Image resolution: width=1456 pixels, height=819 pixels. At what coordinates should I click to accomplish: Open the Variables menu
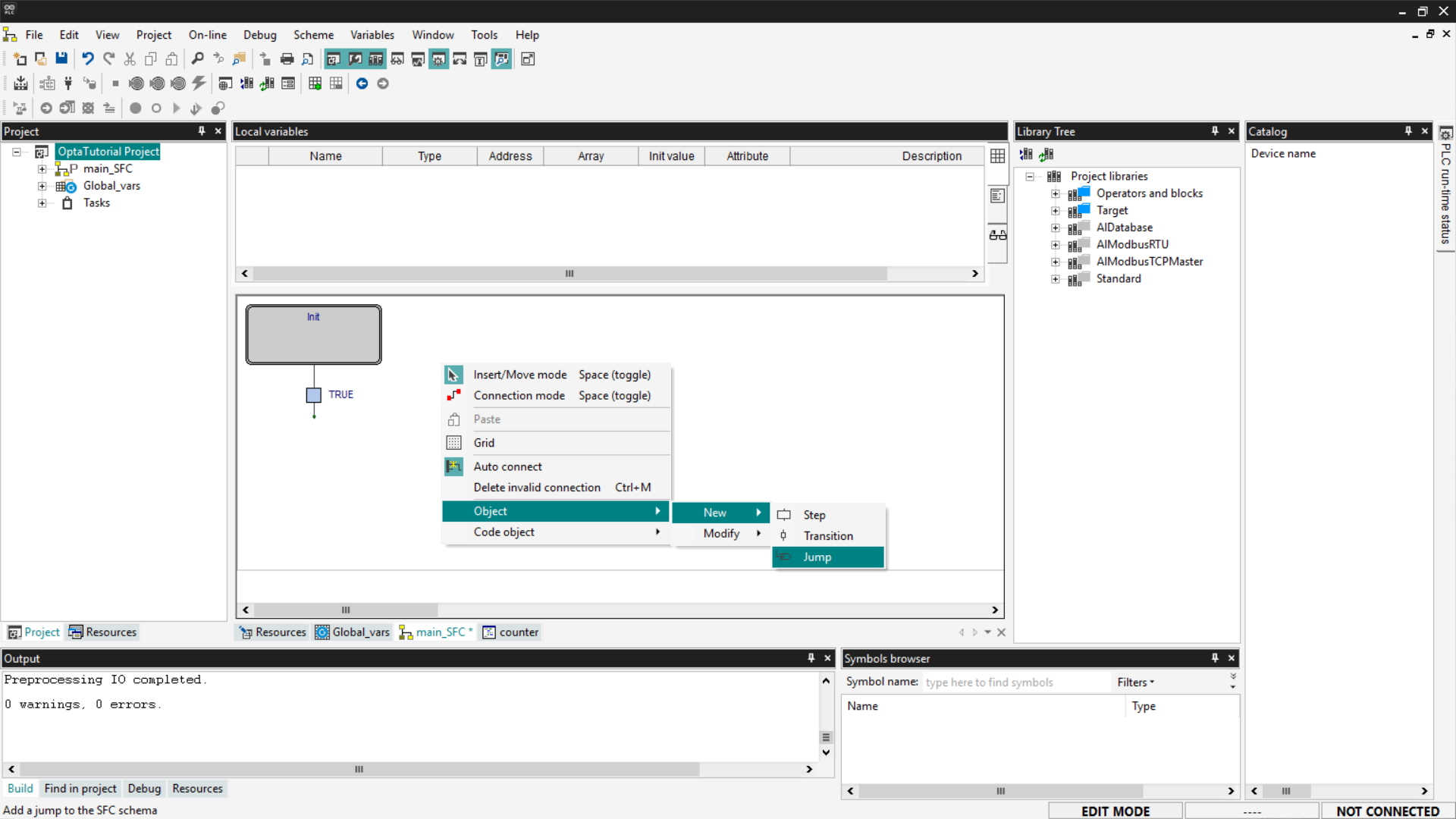[372, 35]
